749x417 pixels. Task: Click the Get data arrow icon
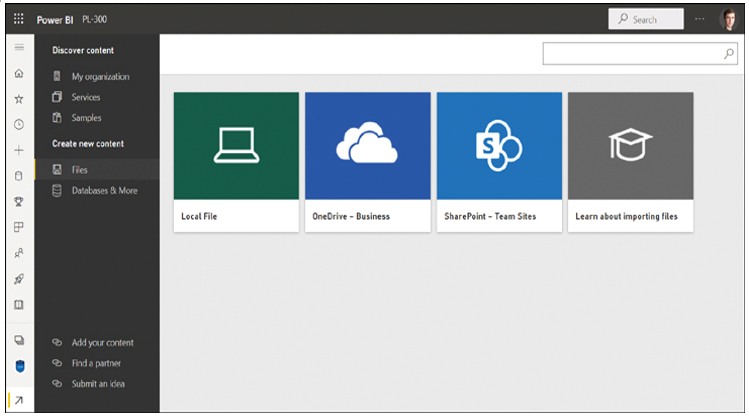pos(19,400)
